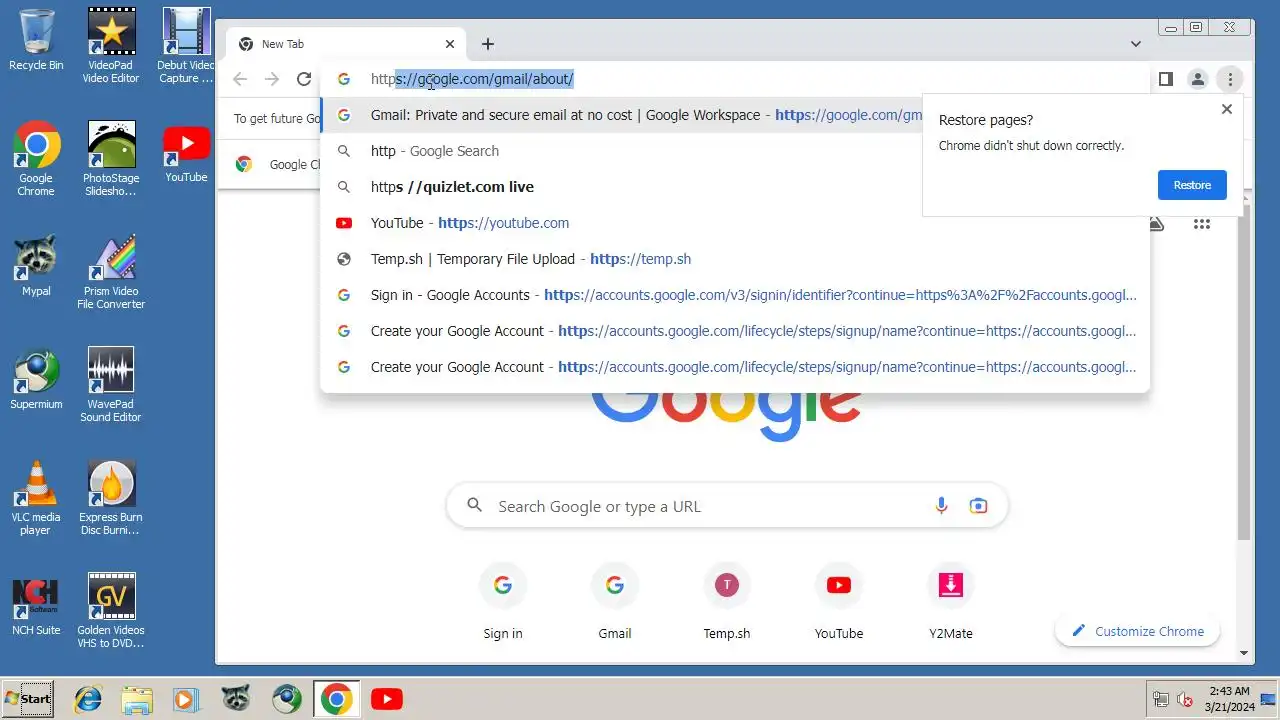Open Debut Video Capture desktop shortcut
This screenshot has height=720, width=1280.
[x=186, y=46]
